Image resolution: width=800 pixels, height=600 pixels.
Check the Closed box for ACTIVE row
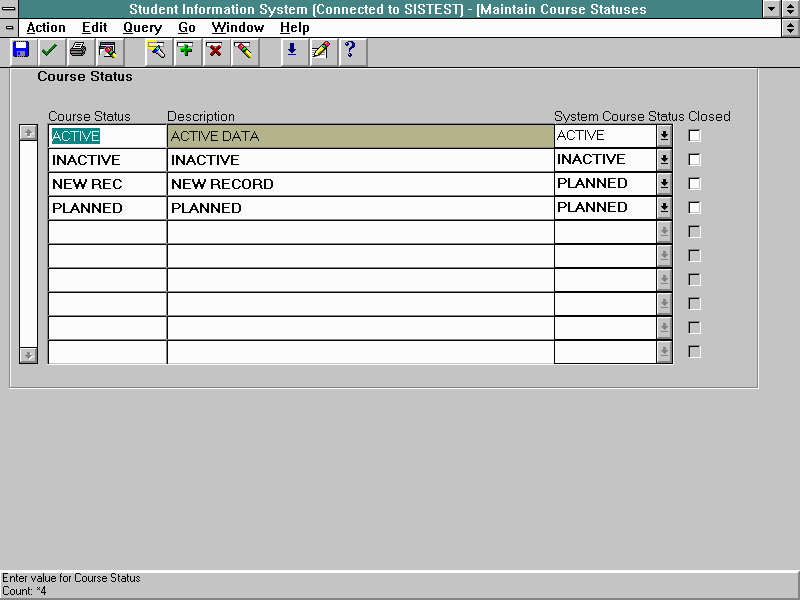[x=695, y=136]
